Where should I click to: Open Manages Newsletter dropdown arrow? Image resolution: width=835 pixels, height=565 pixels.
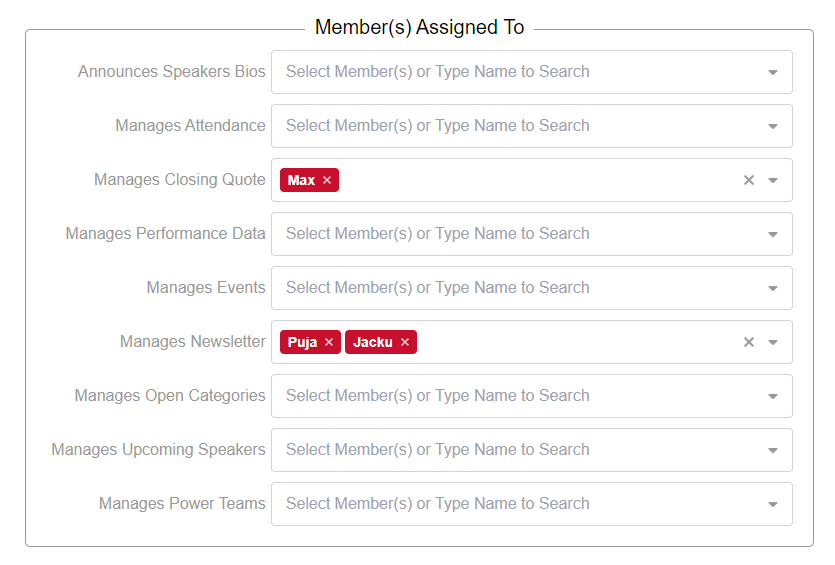[773, 343]
